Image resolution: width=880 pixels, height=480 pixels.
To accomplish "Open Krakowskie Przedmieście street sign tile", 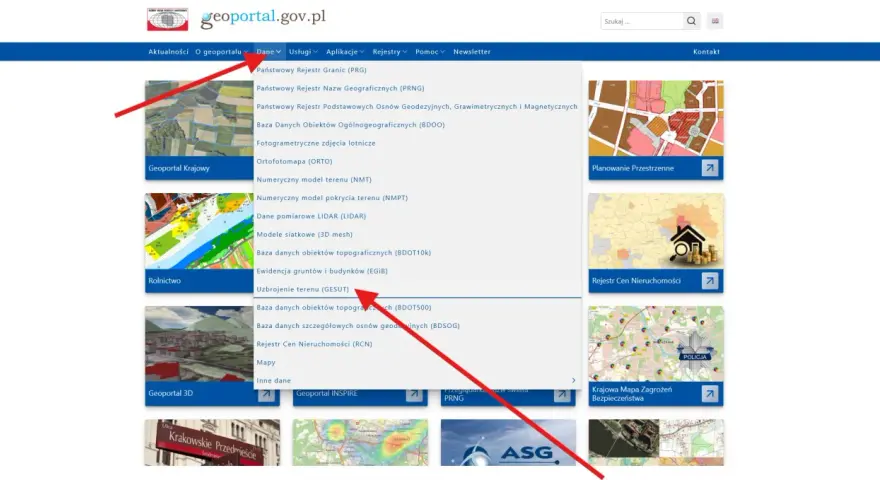I will (x=212, y=442).
